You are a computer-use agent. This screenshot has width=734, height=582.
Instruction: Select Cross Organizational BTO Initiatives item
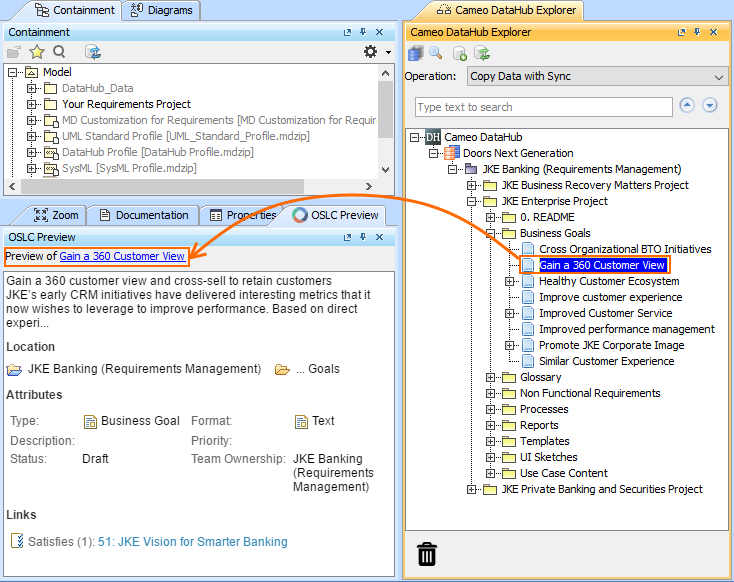[x=625, y=249]
